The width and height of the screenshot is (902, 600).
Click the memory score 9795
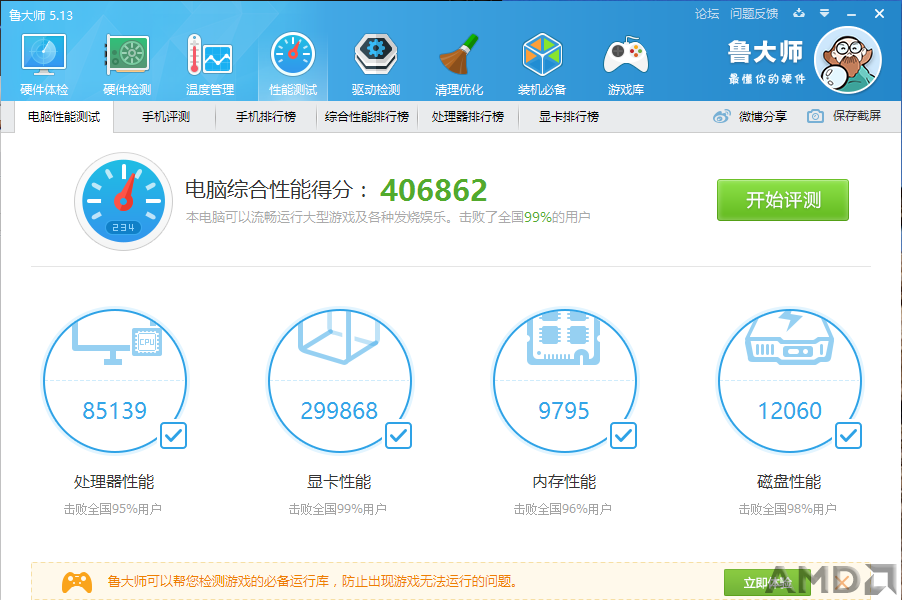[564, 411]
